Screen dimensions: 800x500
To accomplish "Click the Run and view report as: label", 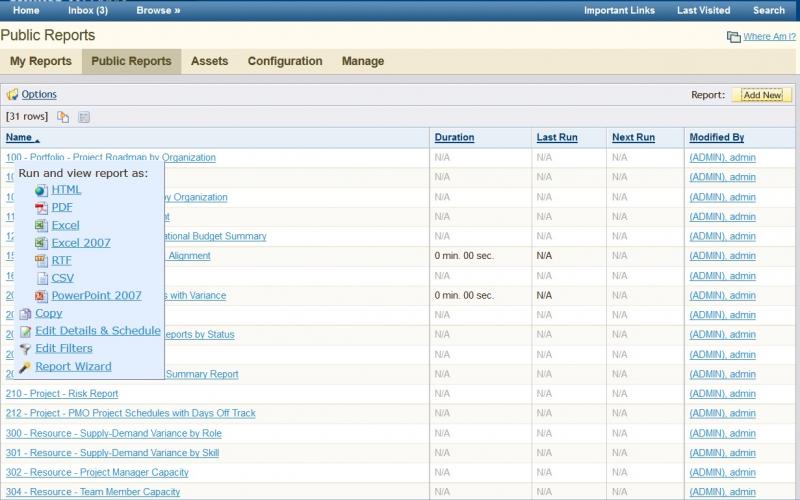I will (83, 173).
